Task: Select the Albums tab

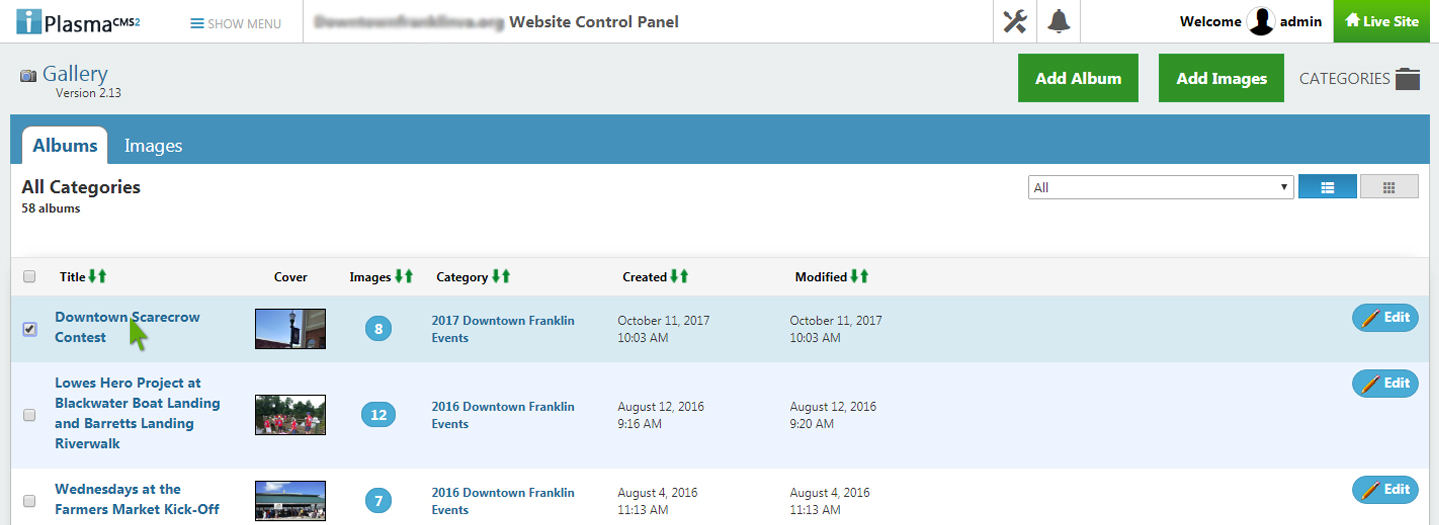Action: [65, 145]
